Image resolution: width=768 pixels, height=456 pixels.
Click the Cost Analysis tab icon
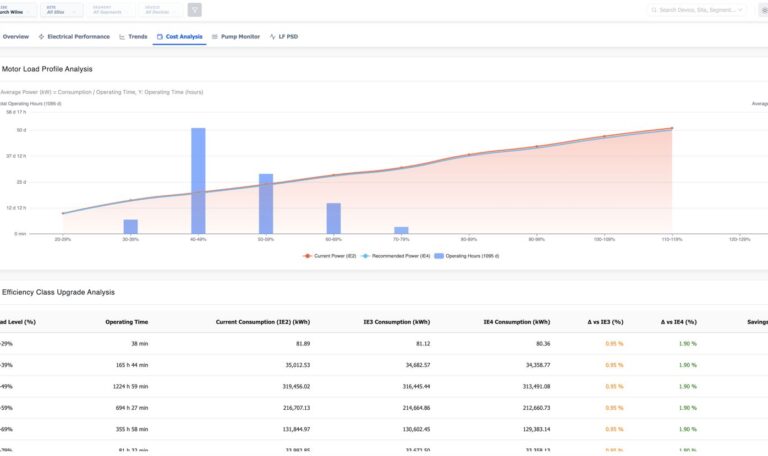click(160, 37)
